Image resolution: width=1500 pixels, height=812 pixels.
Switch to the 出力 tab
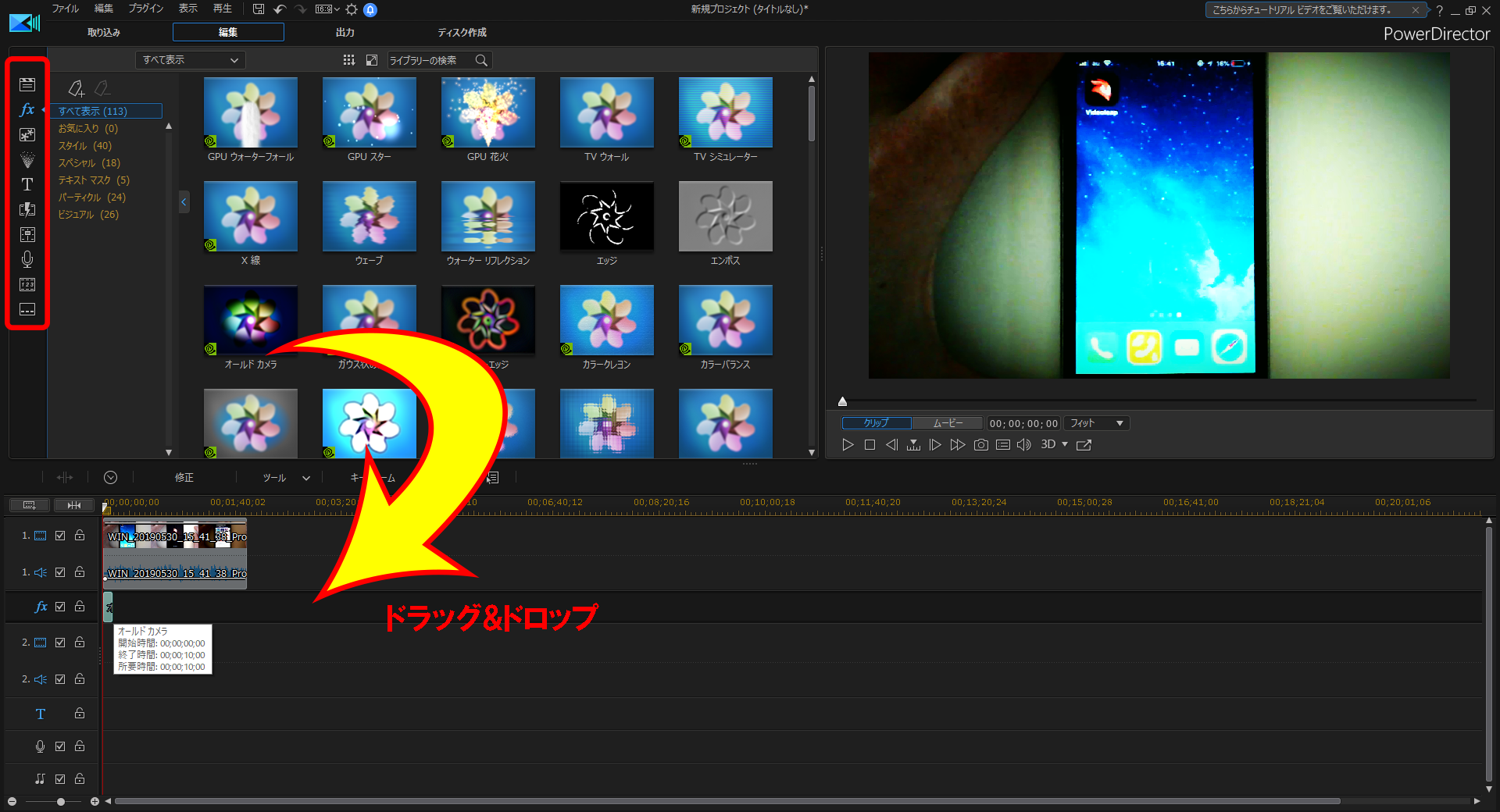tap(345, 32)
